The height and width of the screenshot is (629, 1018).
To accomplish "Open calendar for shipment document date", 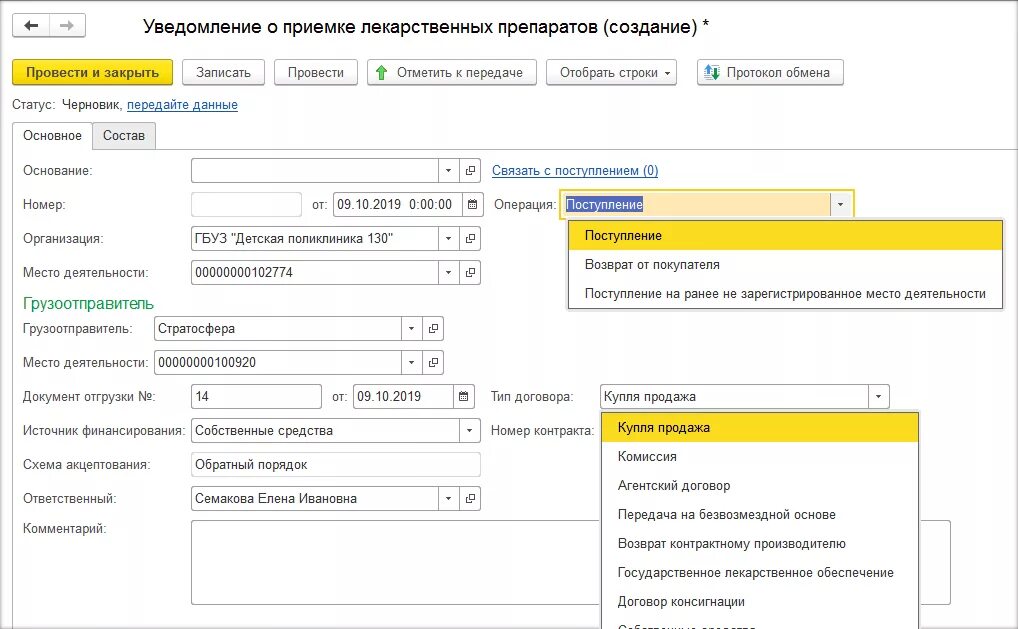I will pos(464,397).
